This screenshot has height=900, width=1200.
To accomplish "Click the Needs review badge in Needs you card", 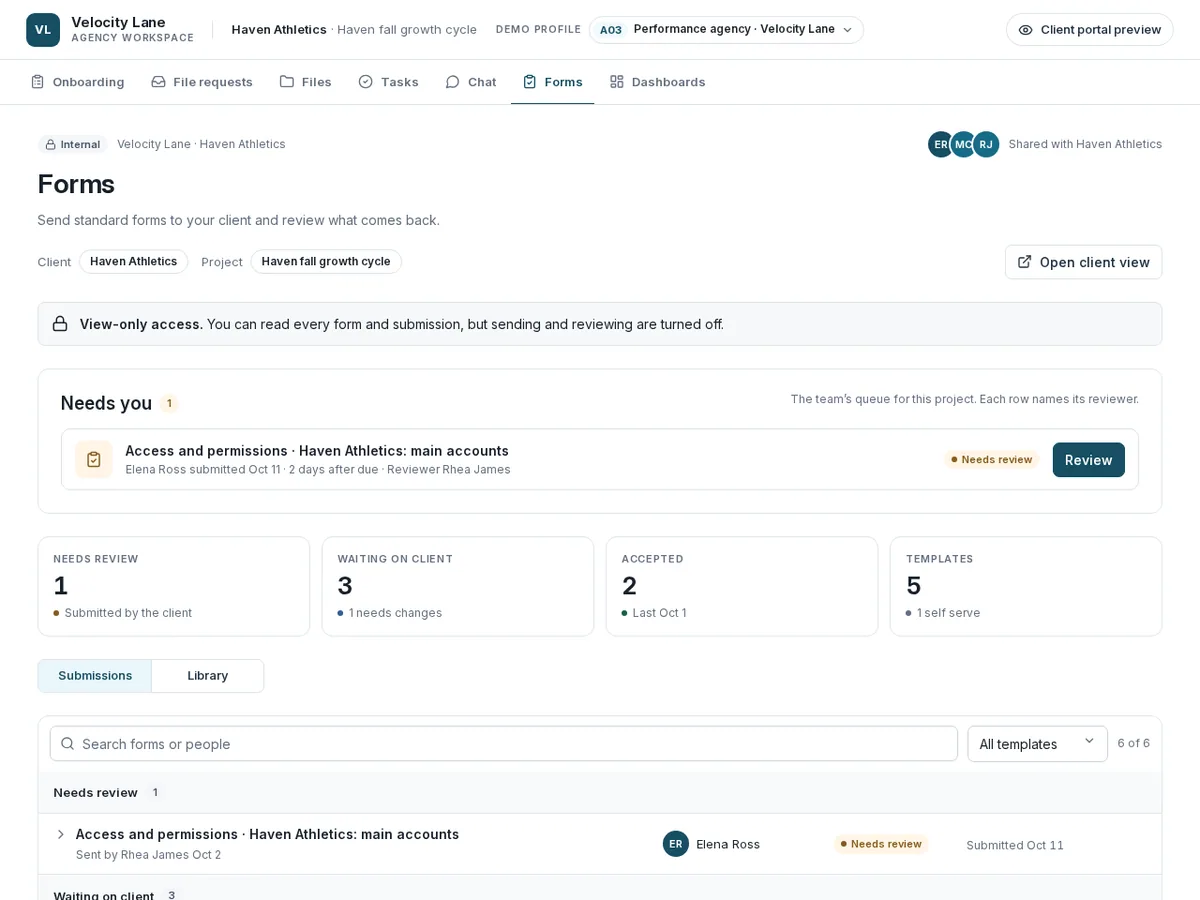I will (991, 460).
